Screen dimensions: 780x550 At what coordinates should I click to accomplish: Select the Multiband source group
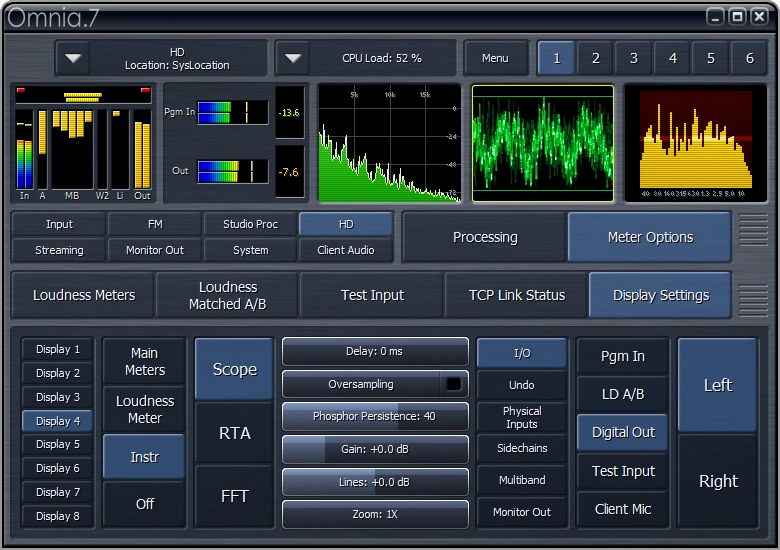(522, 480)
